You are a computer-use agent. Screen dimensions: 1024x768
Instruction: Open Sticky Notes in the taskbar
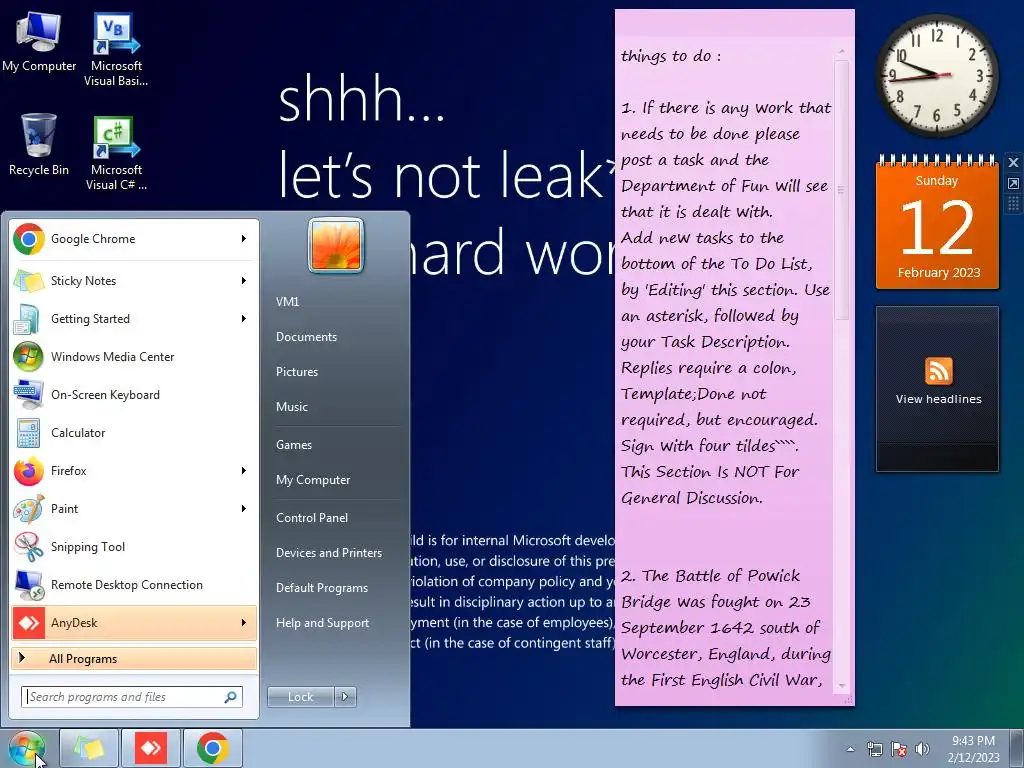(89, 748)
